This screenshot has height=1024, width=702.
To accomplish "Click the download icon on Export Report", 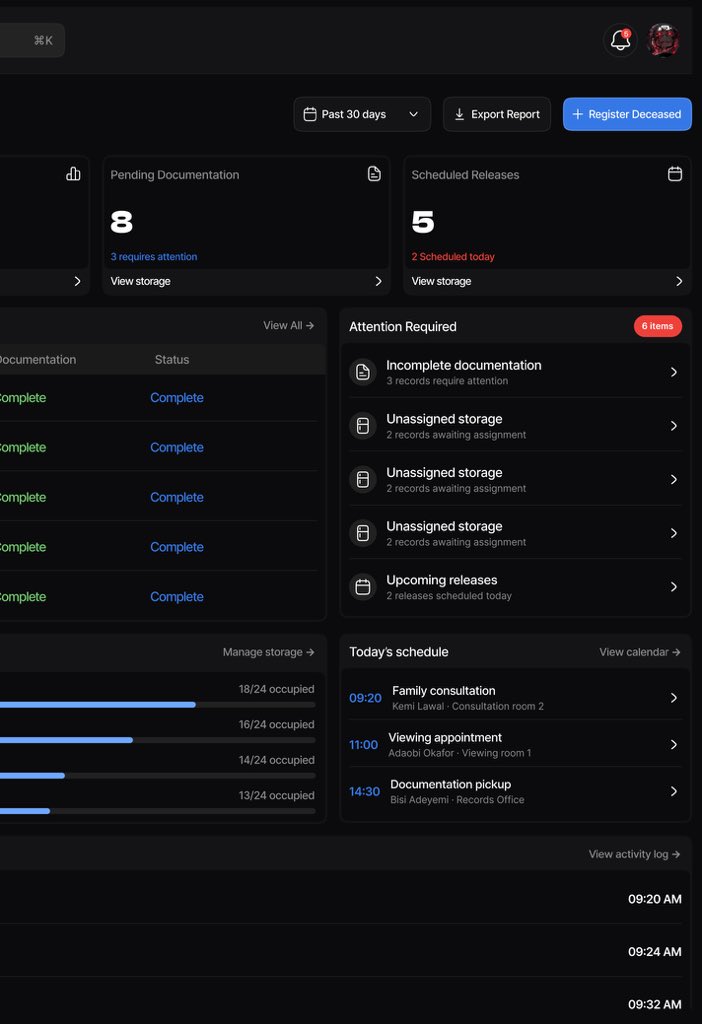I will (x=459, y=114).
